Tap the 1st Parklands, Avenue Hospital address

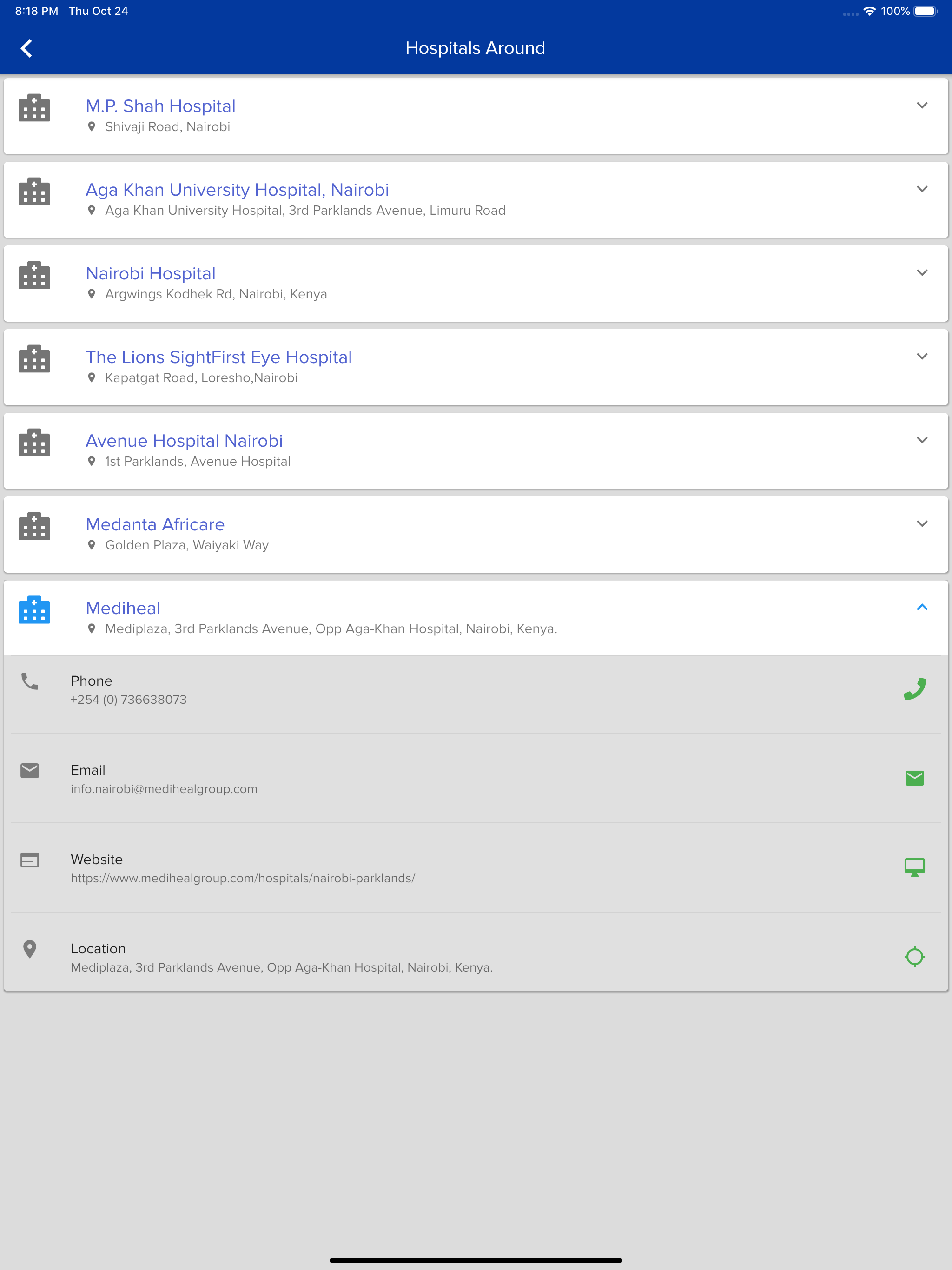pyautogui.click(x=198, y=462)
